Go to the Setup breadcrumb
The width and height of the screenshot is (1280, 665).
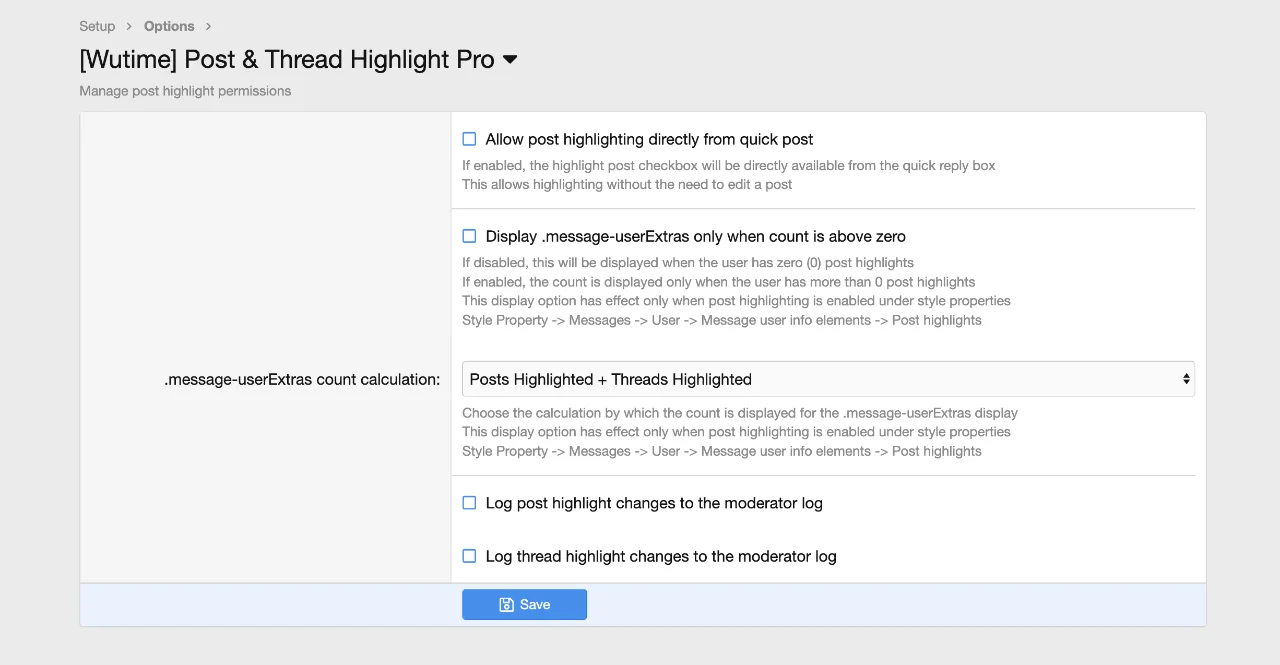pyautogui.click(x=97, y=26)
